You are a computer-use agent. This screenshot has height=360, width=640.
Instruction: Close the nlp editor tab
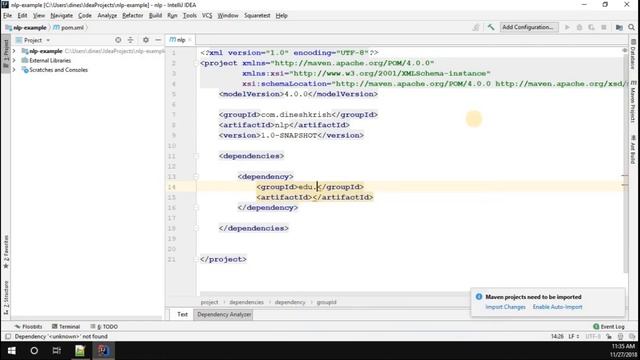189,40
